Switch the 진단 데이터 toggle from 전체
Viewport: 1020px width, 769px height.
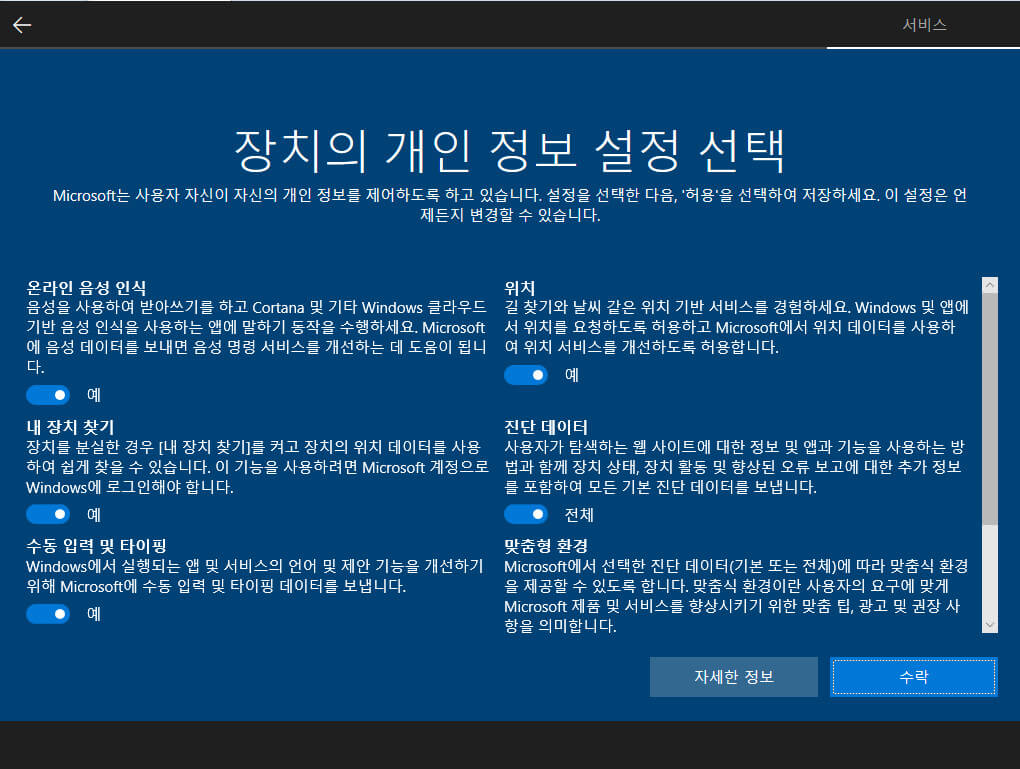tap(526, 515)
